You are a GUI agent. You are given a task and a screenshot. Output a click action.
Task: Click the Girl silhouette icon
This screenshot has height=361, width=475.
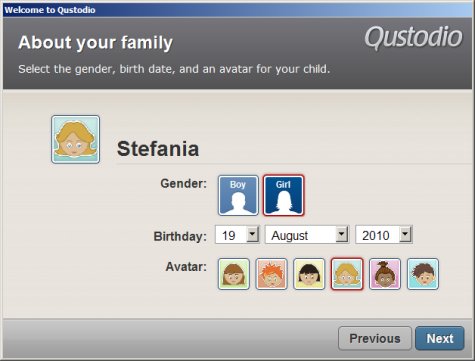(283, 202)
